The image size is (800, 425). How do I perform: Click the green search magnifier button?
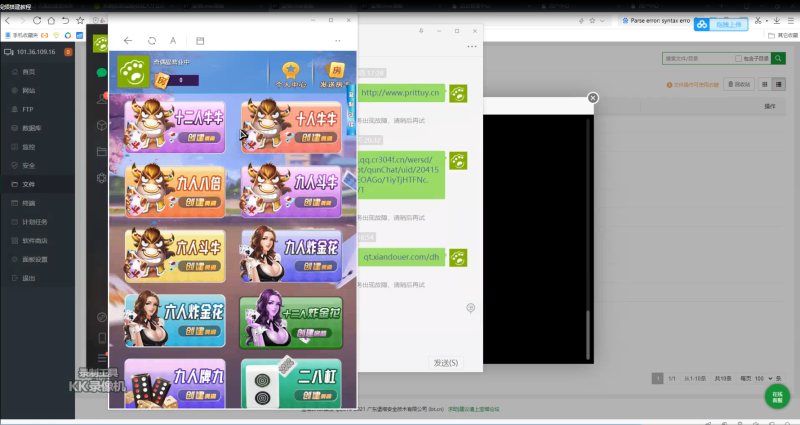click(778, 59)
